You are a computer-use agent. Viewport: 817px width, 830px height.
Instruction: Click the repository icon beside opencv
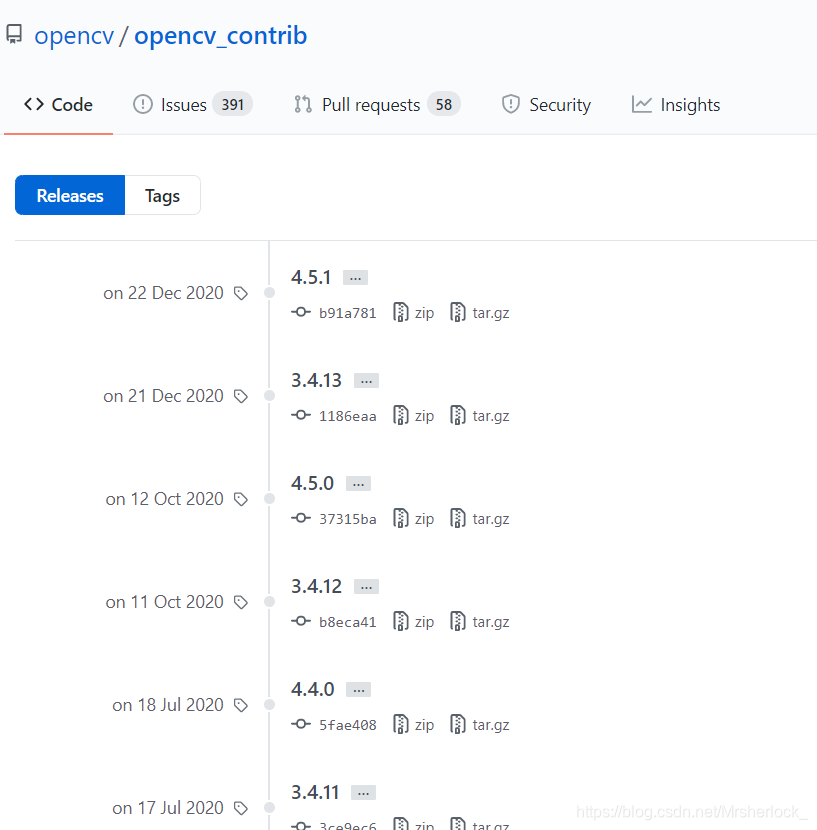(x=14, y=34)
